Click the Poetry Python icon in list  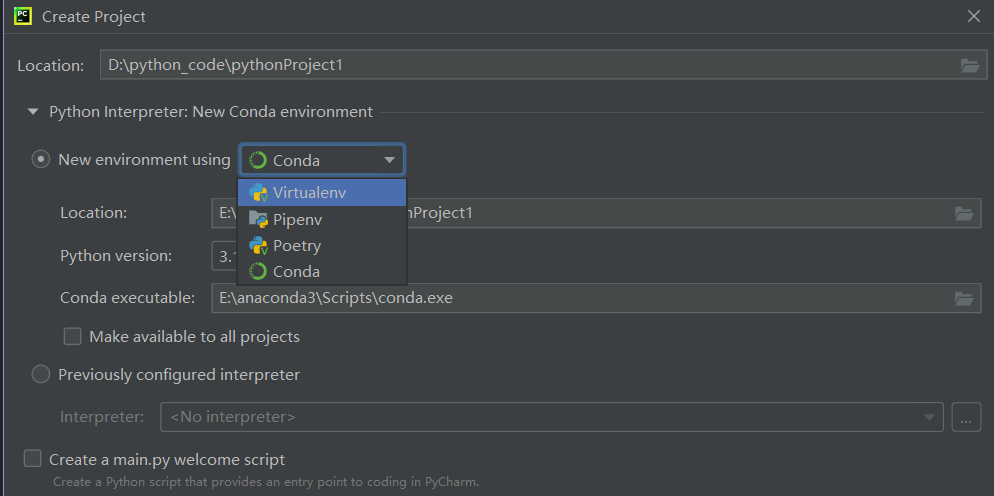tap(258, 245)
